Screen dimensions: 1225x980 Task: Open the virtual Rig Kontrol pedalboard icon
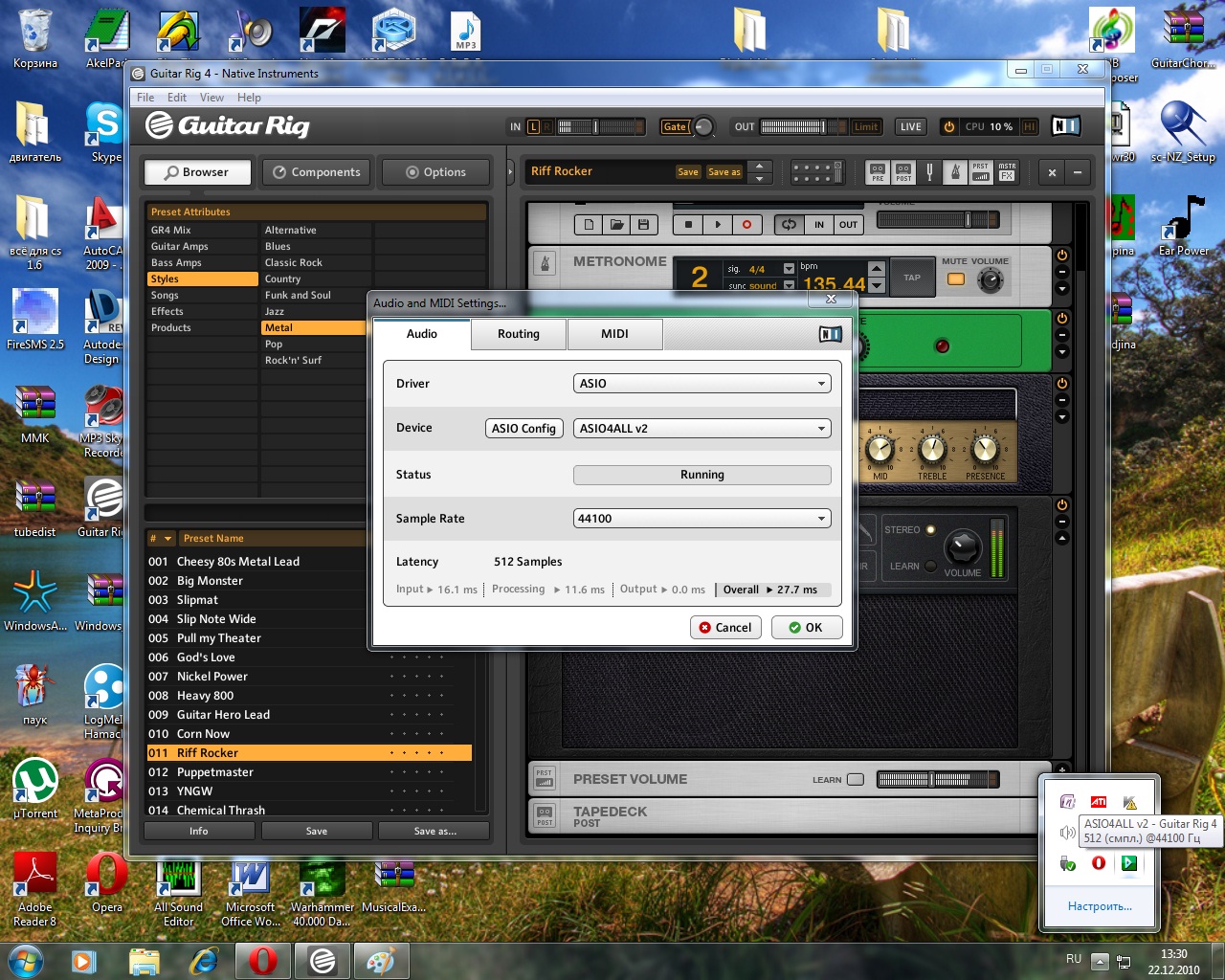[x=817, y=172]
